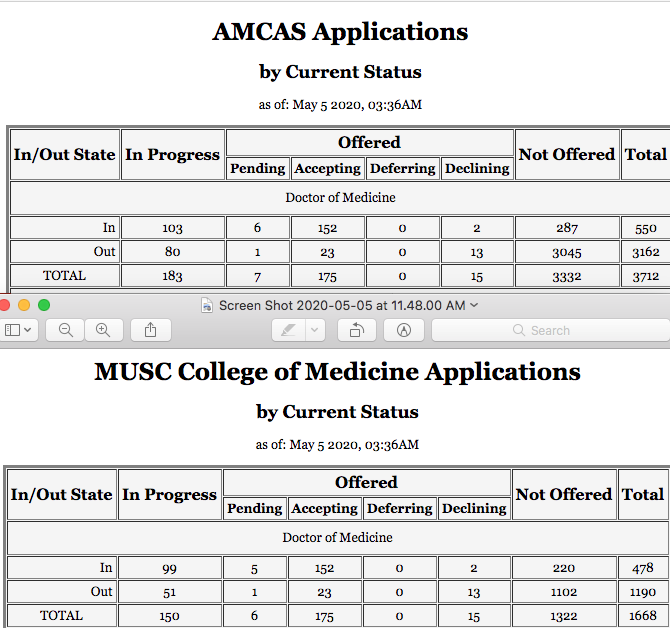670x628 pixels.
Task: Click the 3045 cell in AMCAS table
Action: click(x=567, y=252)
